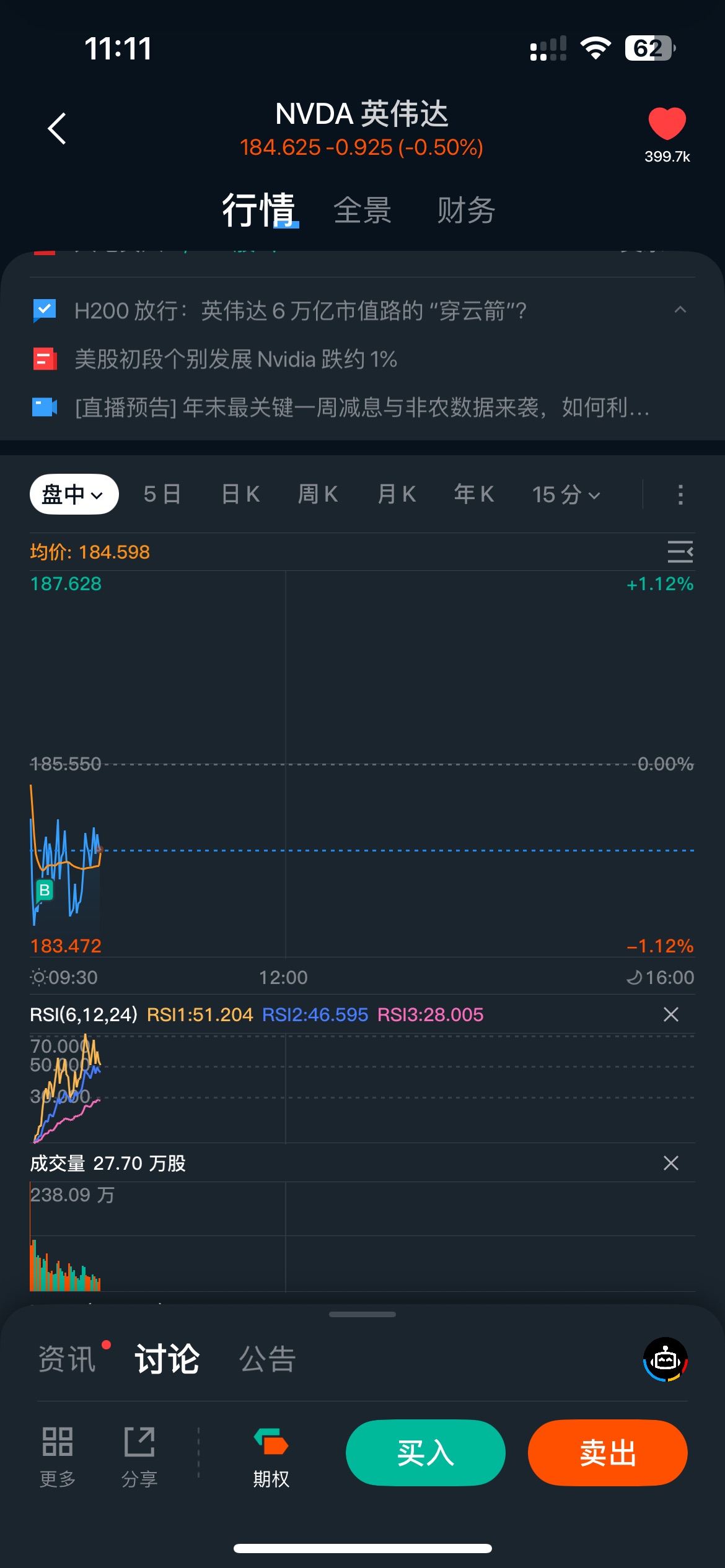The width and height of the screenshot is (725, 1568).
Task: Tap the back arrow icon
Action: pyautogui.click(x=57, y=129)
